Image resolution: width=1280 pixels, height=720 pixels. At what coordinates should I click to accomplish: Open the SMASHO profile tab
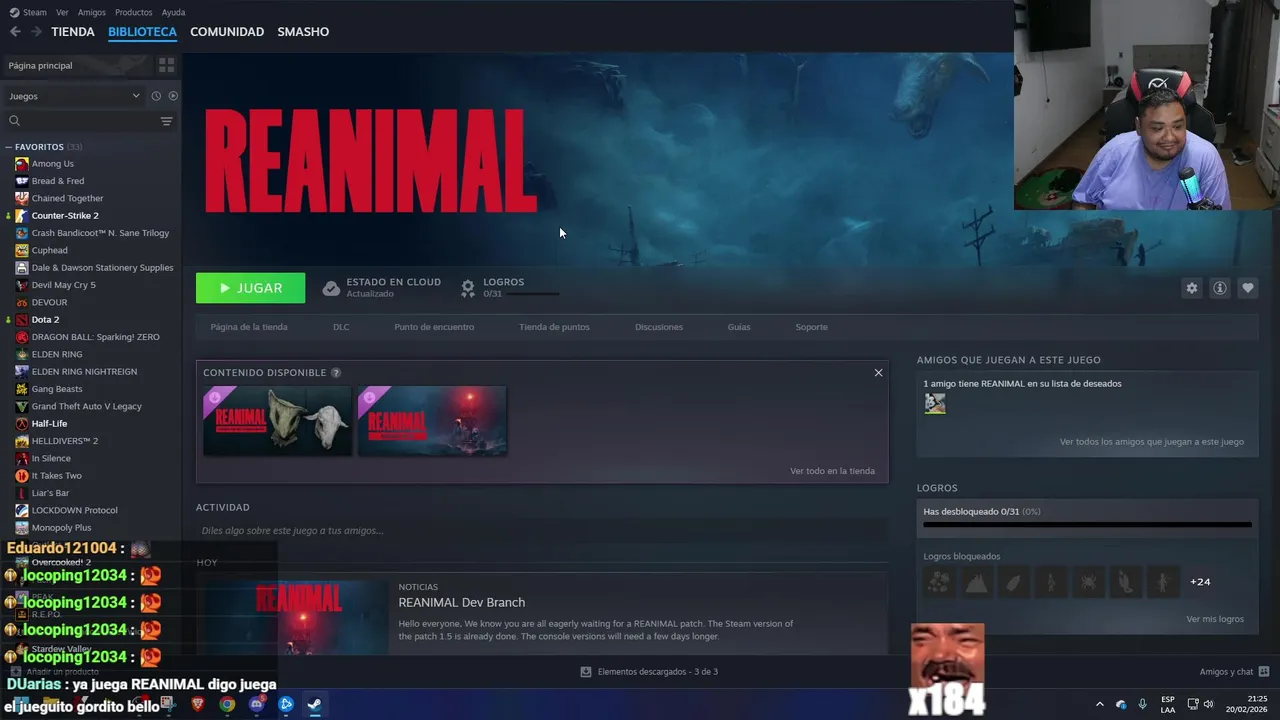pos(303,32)
